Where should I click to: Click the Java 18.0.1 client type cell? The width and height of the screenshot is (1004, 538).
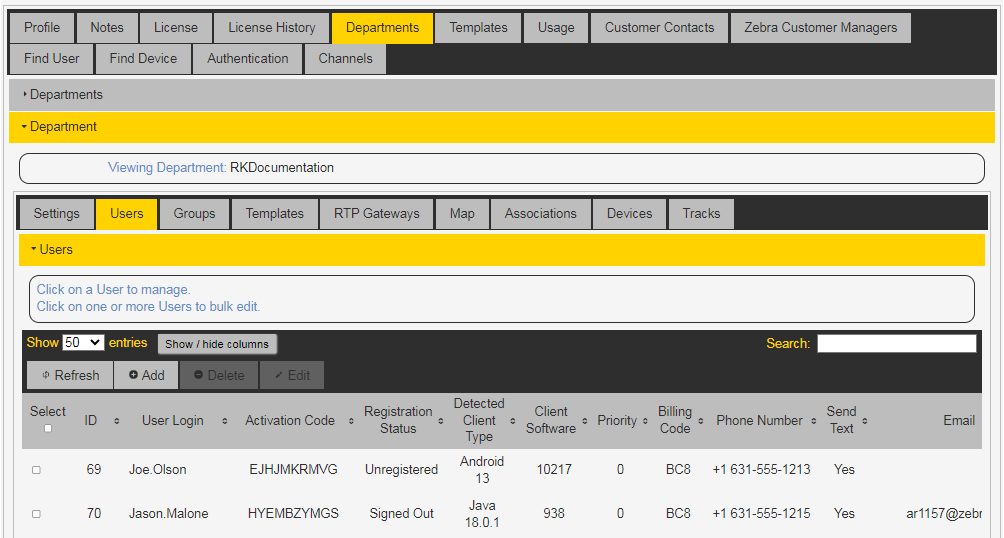pyautogui.click(x=482, y=513)
